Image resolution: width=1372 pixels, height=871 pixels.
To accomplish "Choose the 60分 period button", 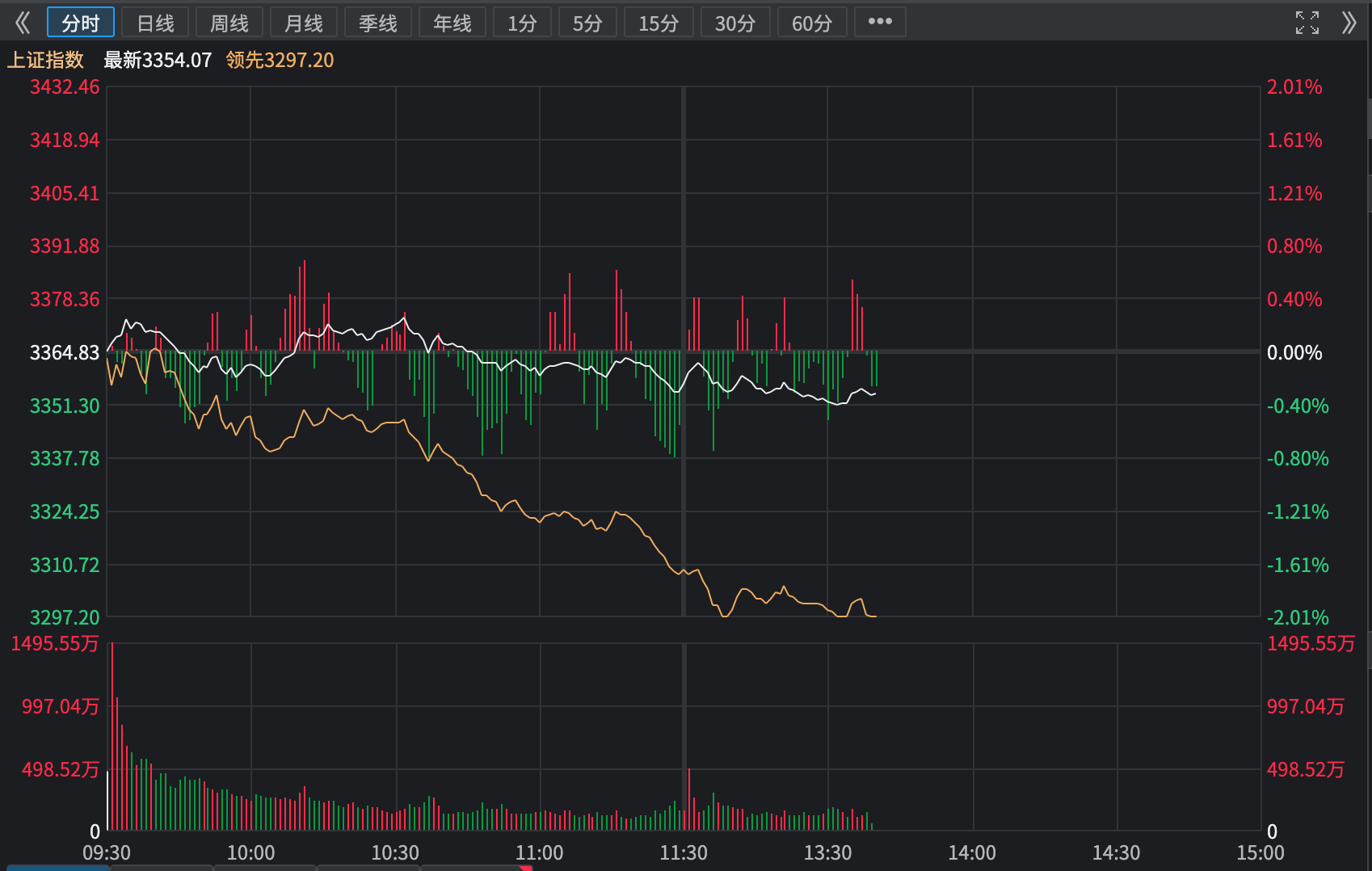I will click(x=812, y=23).
